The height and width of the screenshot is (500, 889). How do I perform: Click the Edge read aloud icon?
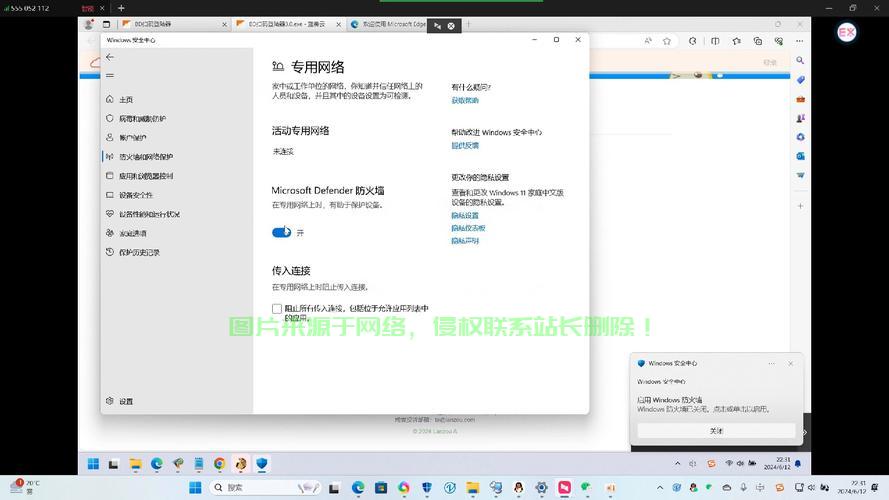(647, 41)
